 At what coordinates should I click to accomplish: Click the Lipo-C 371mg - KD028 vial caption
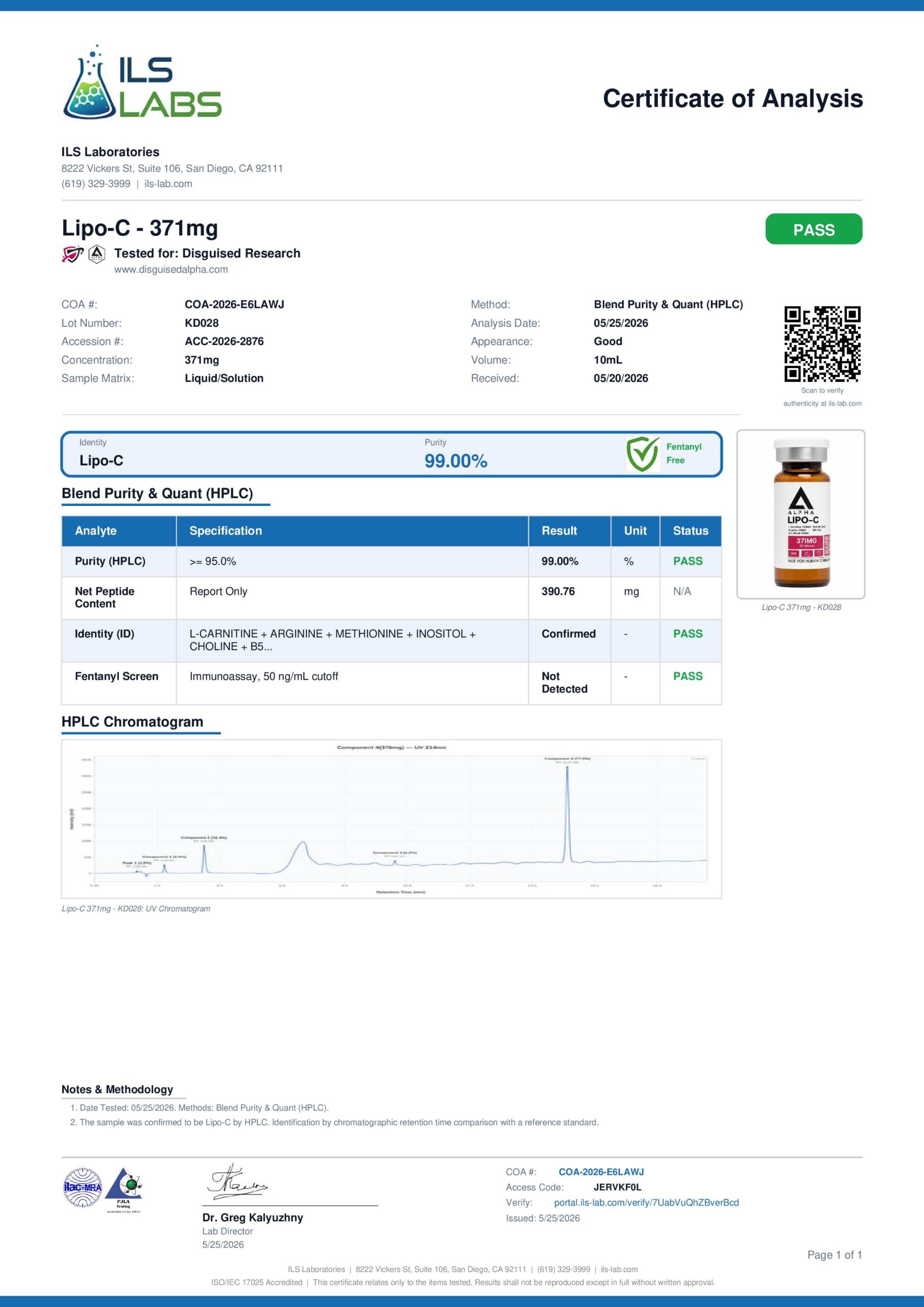tap(801, 608)
